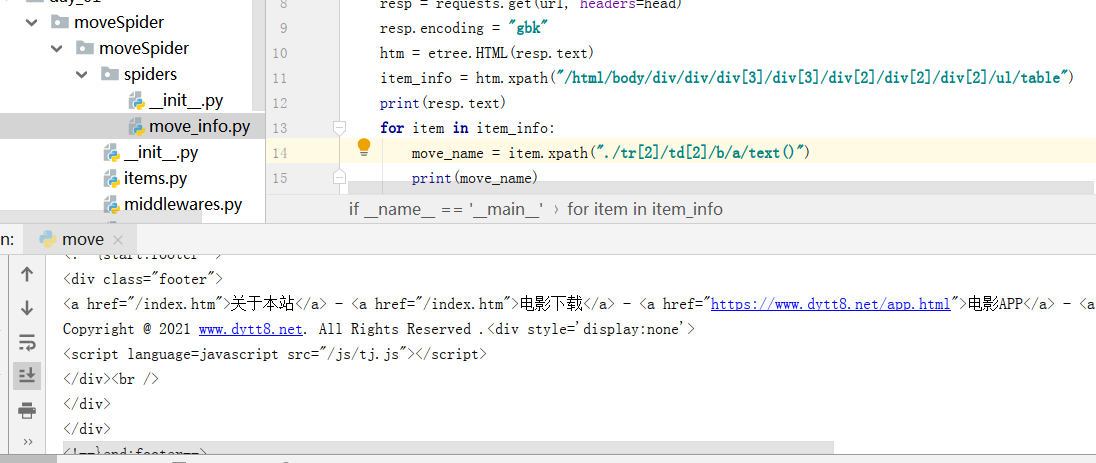Toggle scroll to end of console
Viewport: 1096px width, 463px height.
(27, 375)
